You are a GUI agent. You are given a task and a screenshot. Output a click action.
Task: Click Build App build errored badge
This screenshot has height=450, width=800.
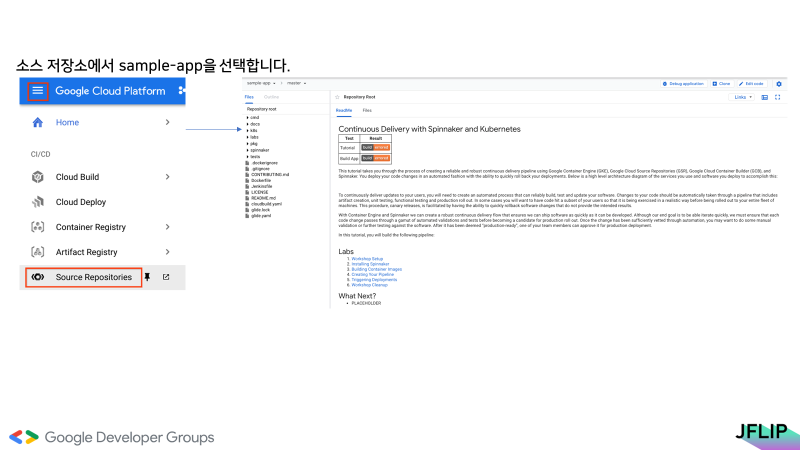click(x=376, y=158)
